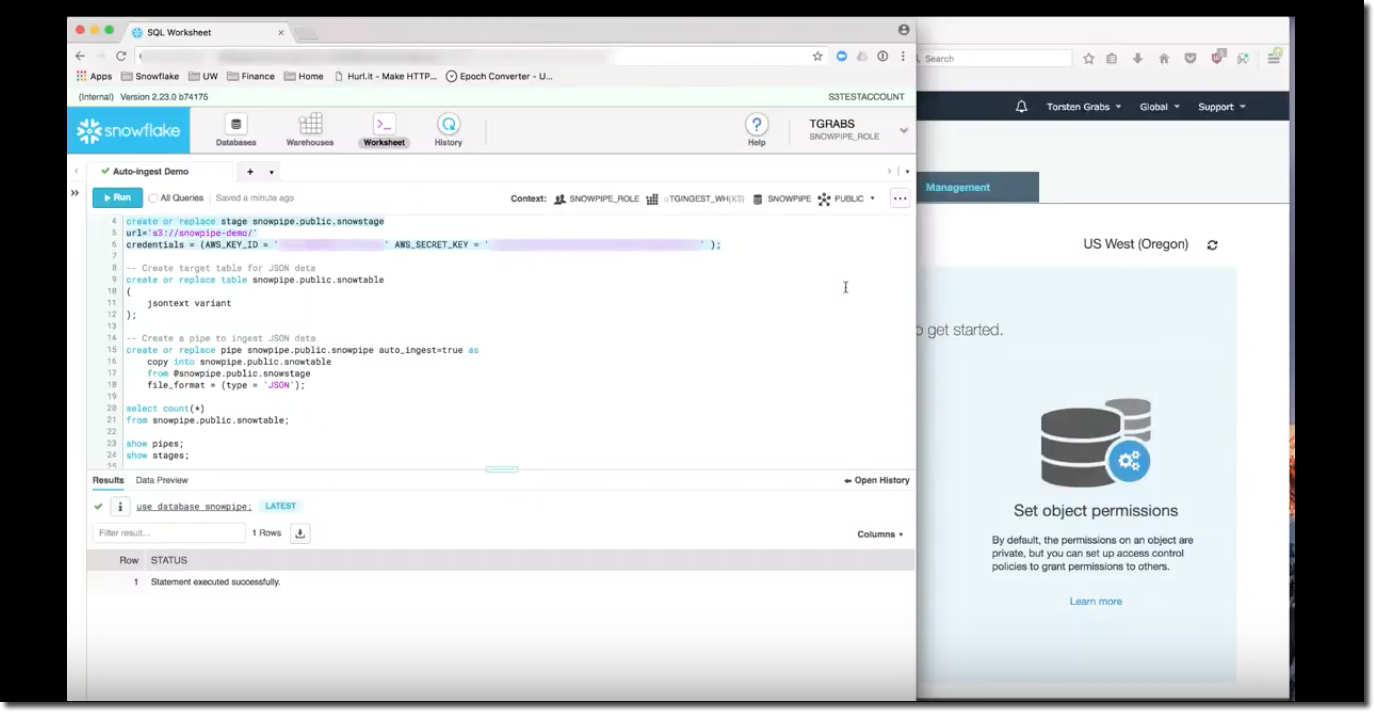
Task: Select the Worksheet icon in Snowflake toolbar
Action: pyautogui.click(x=384, y=131)
